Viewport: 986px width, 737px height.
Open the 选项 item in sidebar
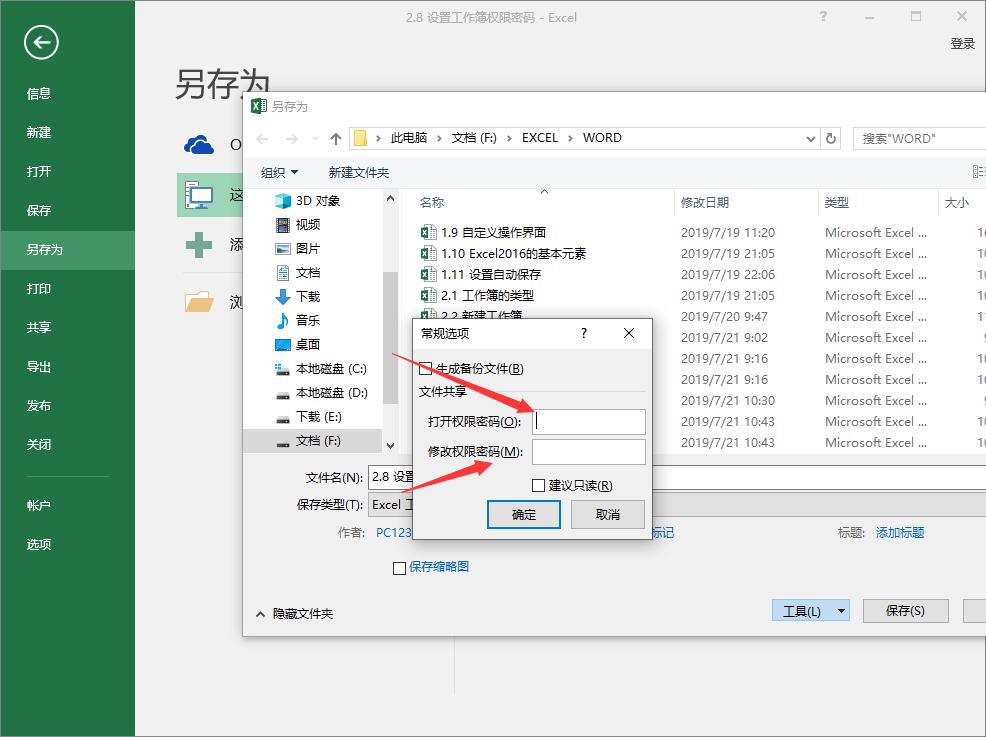click(x=39, y=545)
